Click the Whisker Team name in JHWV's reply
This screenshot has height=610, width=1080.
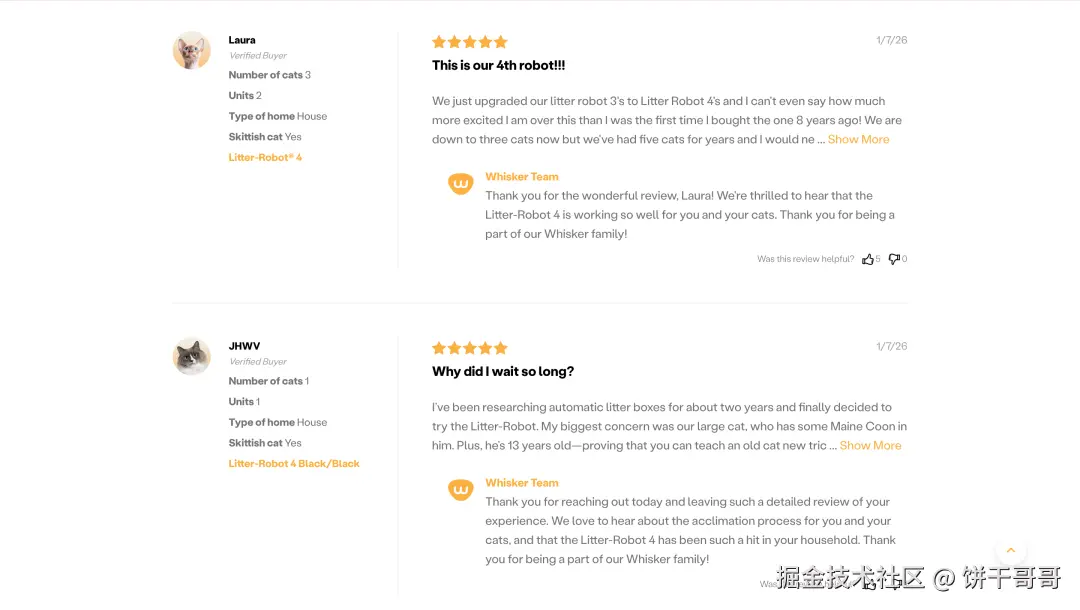point(521,483)
